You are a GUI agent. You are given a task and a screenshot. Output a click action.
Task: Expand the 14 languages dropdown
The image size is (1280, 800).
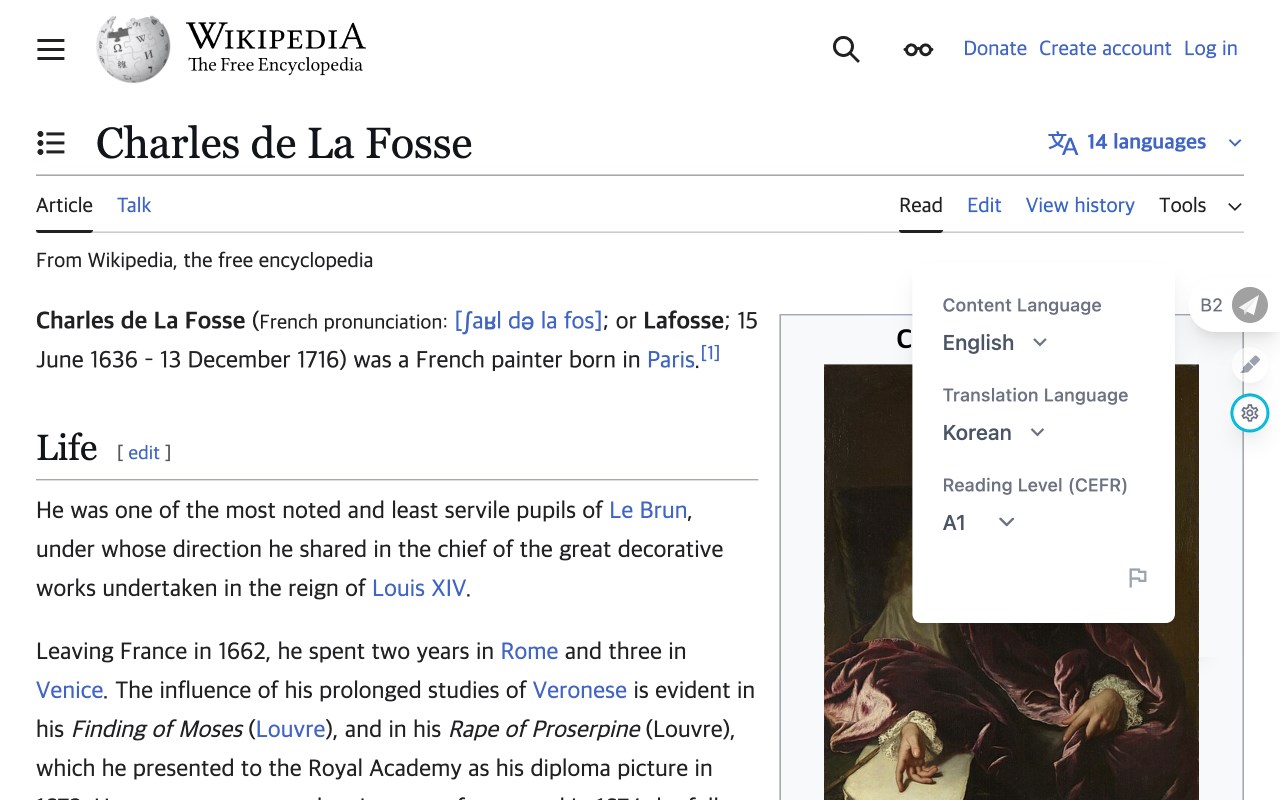click(1145, 142)
